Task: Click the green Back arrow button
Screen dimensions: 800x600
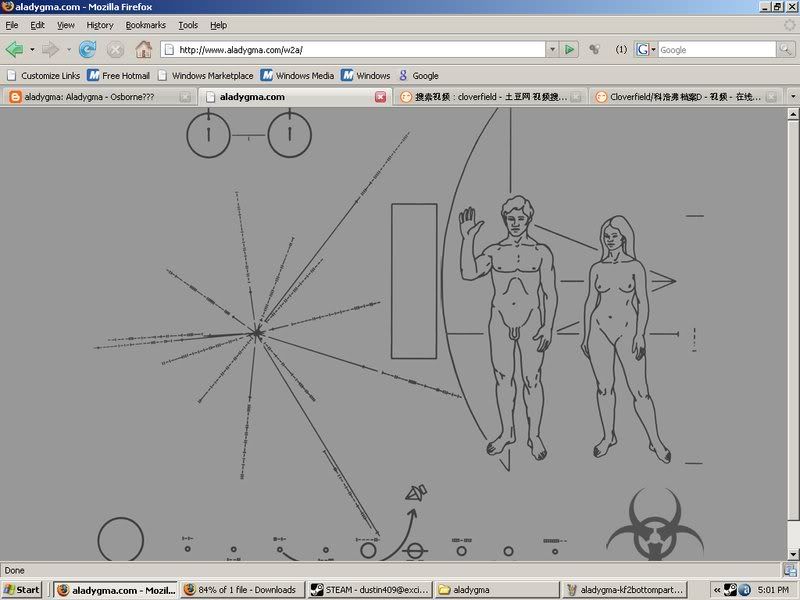Action: point(14,49)
